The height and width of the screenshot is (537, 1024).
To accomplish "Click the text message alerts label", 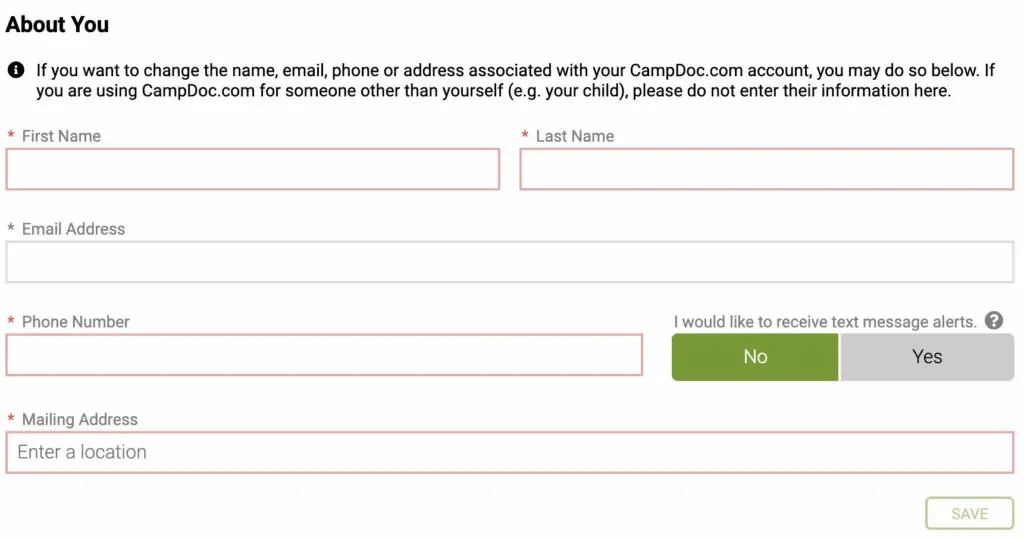I will 825,322.
